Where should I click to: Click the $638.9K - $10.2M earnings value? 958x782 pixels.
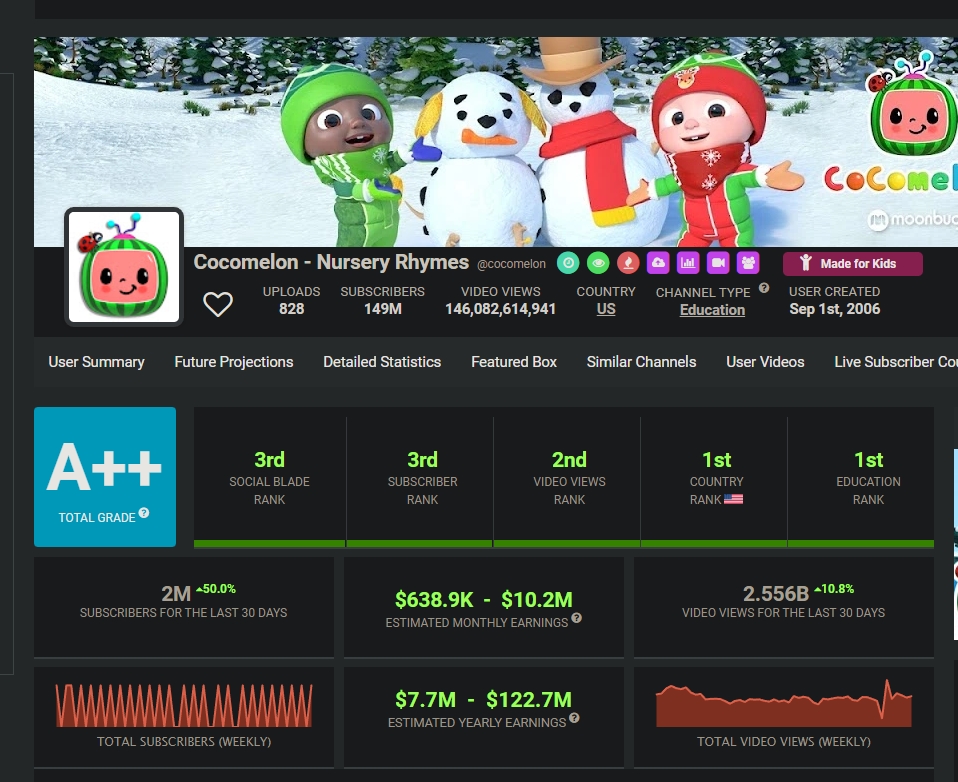tap(483, 600)
